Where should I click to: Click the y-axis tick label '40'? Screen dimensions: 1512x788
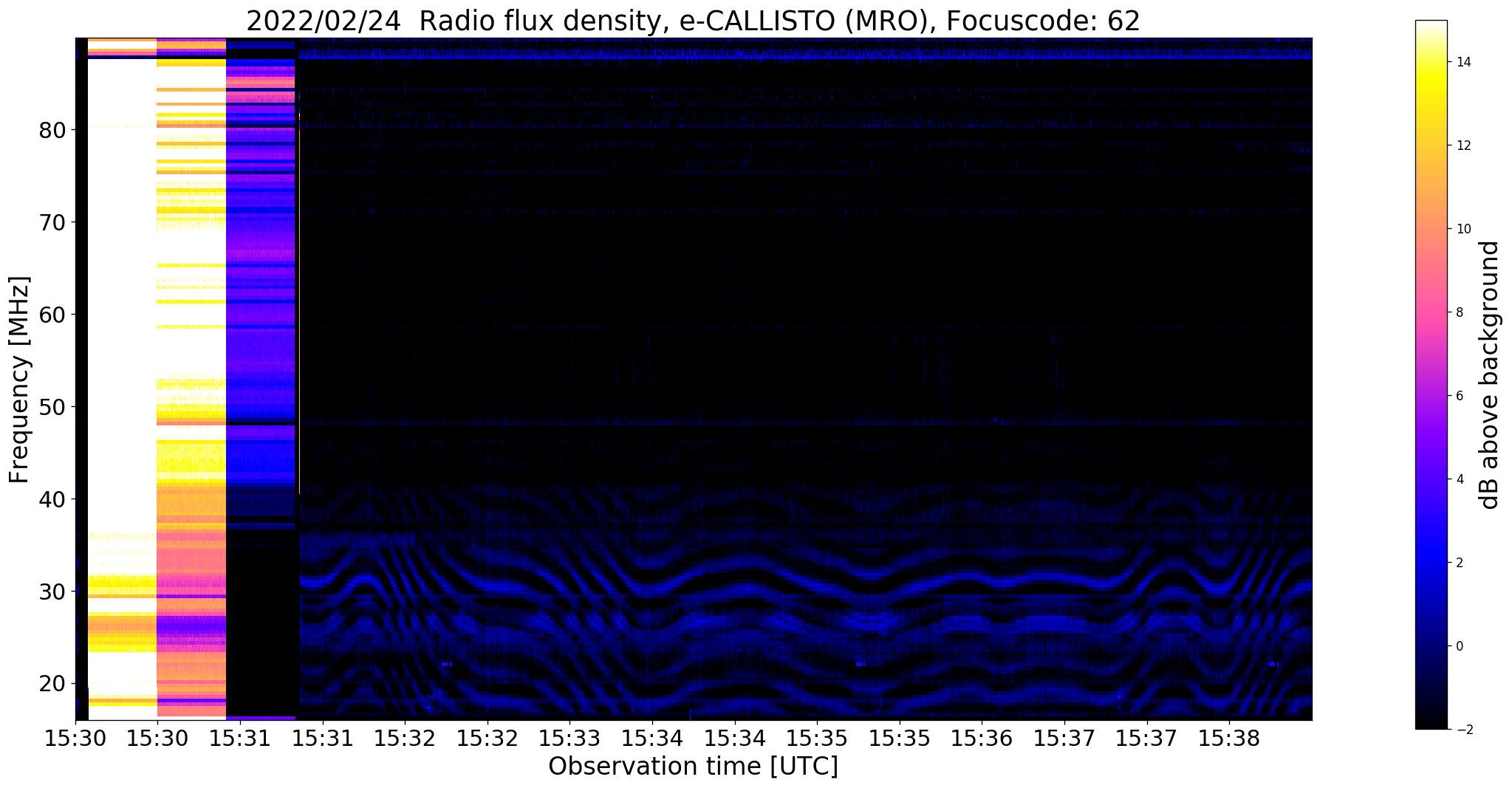(52, 499)
